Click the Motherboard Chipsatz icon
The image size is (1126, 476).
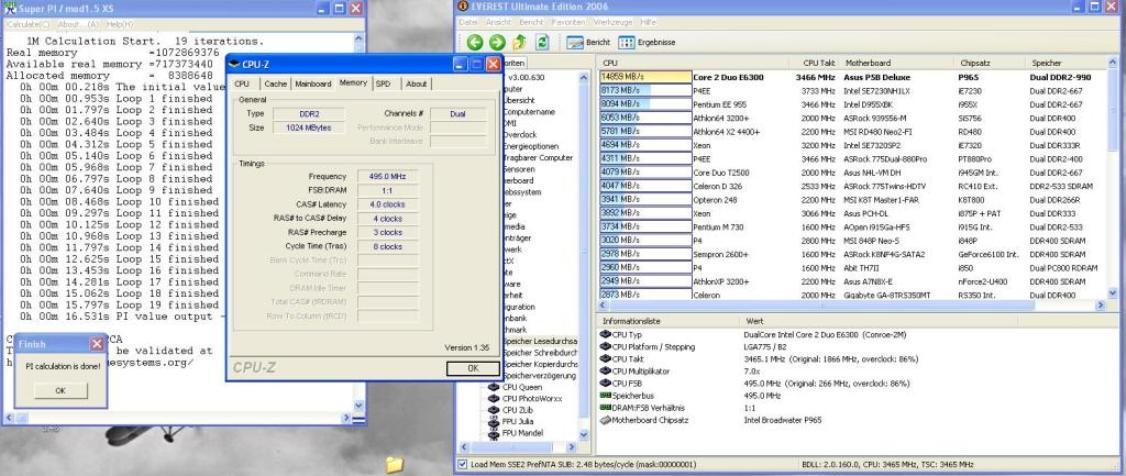(x=605, y=420)
